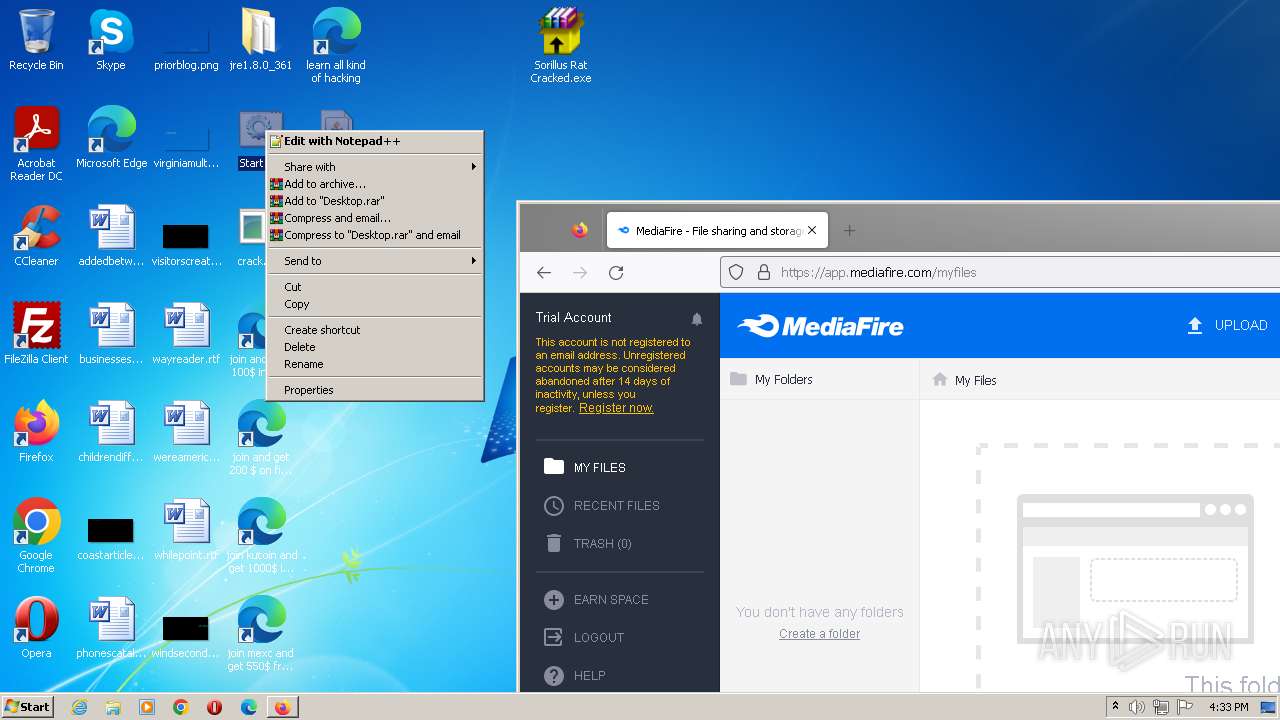Choose Edit with Notepad++
This screenshot has height=720, width=1280.
click(x=375, y=141)
